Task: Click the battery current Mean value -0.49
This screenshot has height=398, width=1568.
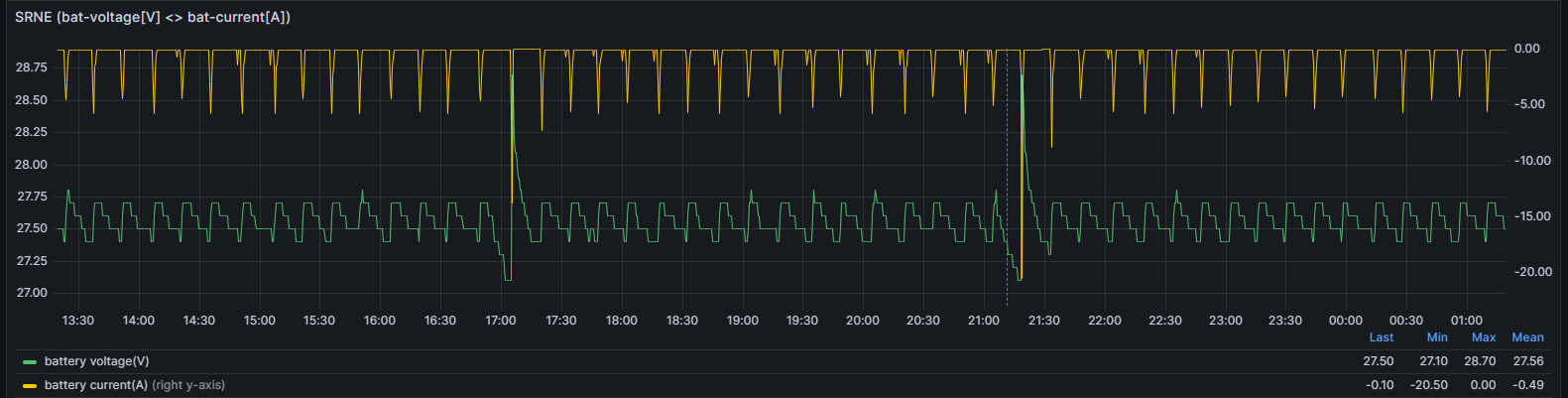Action: tap(1528, 385)
